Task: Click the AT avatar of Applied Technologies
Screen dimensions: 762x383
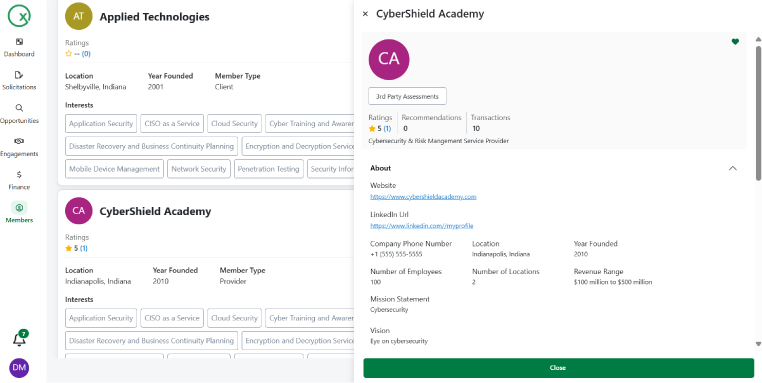Action: (x=79, y=16)
